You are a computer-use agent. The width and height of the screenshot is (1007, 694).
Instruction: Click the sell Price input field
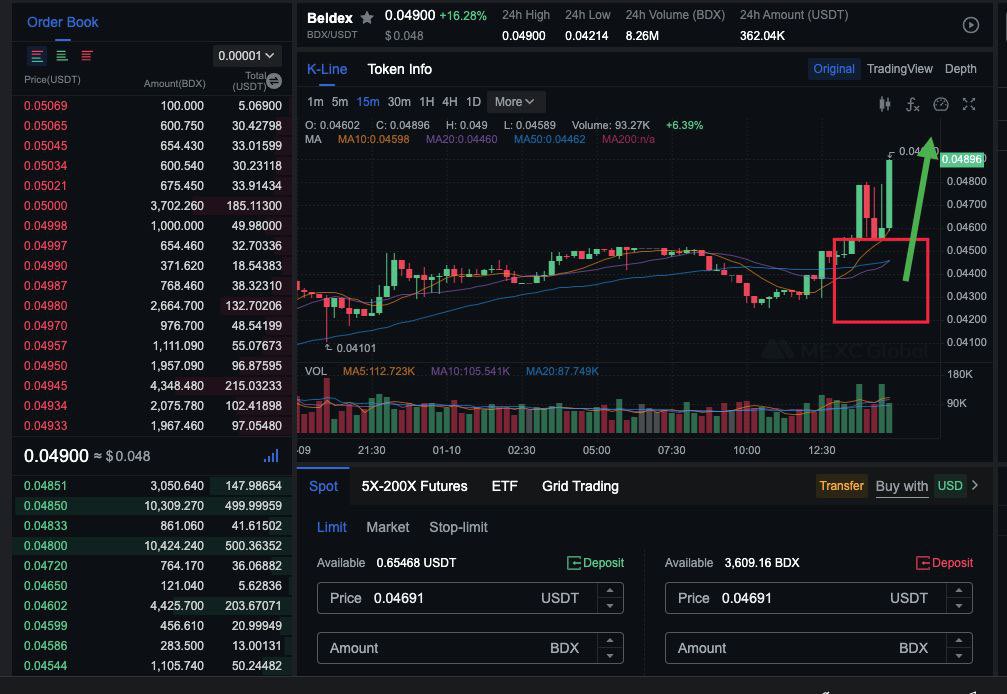click(819, 598)
